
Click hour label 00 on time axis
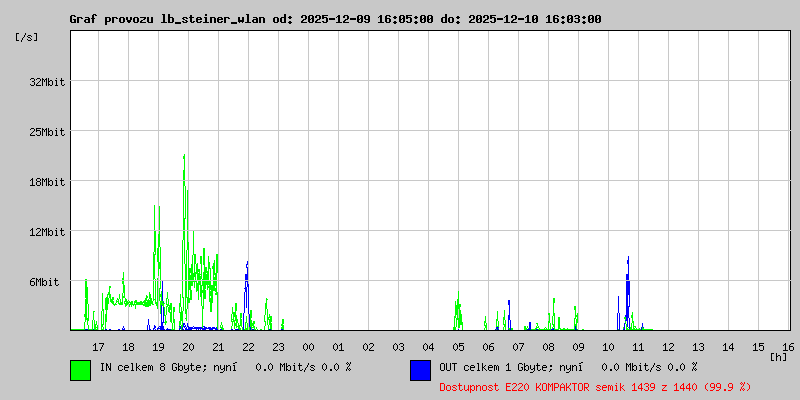pos(308,347)
